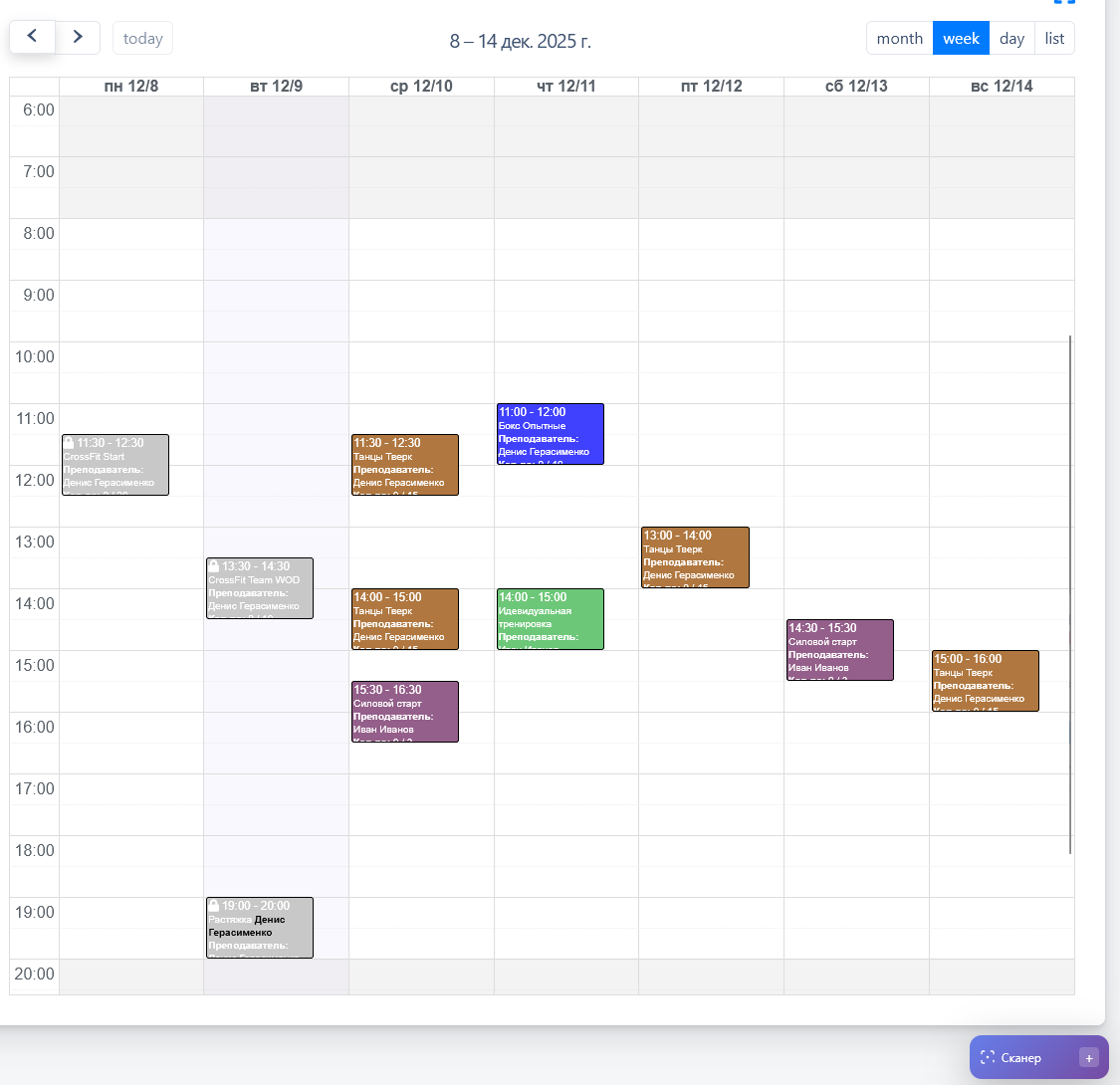Open green Индивидуальная тренировка event
This screenshot has width=1120, height=1085.
point(550,619)
